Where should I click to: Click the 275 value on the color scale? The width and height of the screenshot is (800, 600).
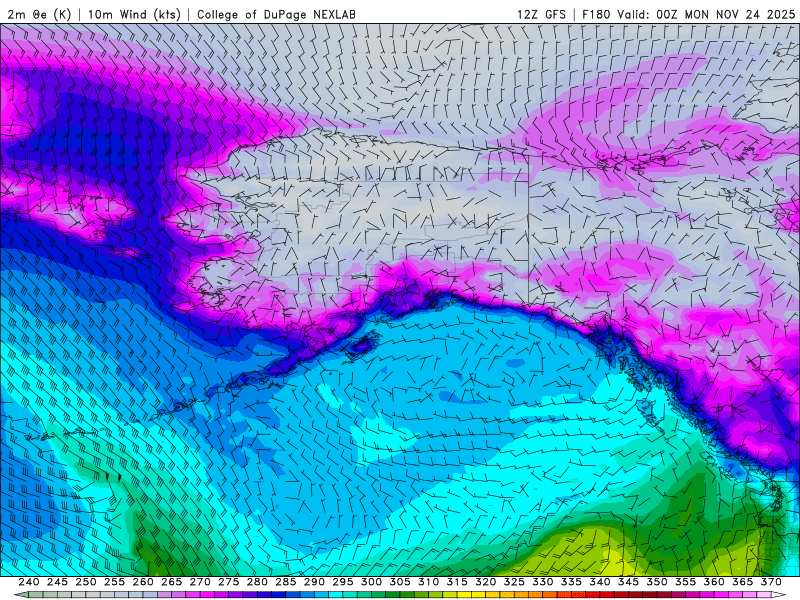[x=229, y=582]
